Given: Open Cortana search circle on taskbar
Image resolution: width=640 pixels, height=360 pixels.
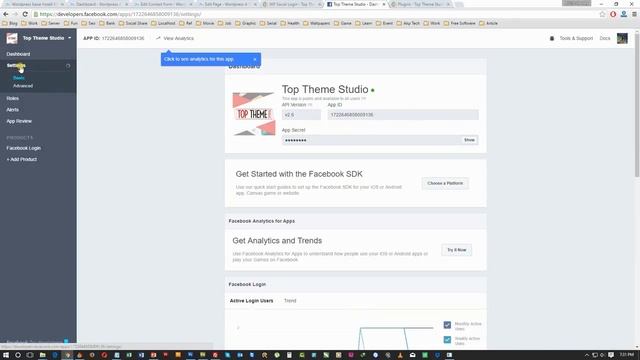Looking at the screenshot, I should tap(18, 355).
